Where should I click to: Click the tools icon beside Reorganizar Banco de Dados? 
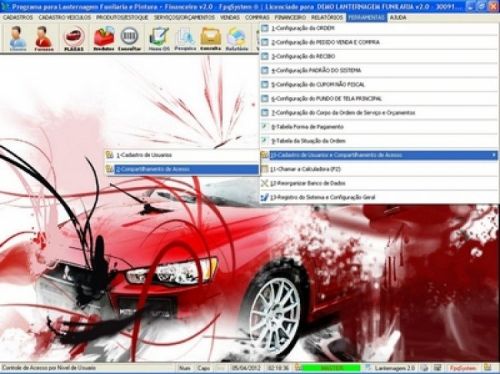(x=265, y=183)
